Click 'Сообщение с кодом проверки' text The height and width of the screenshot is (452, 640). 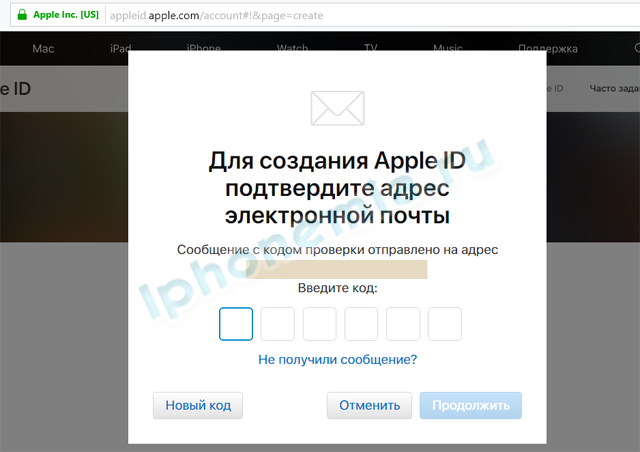272,249
